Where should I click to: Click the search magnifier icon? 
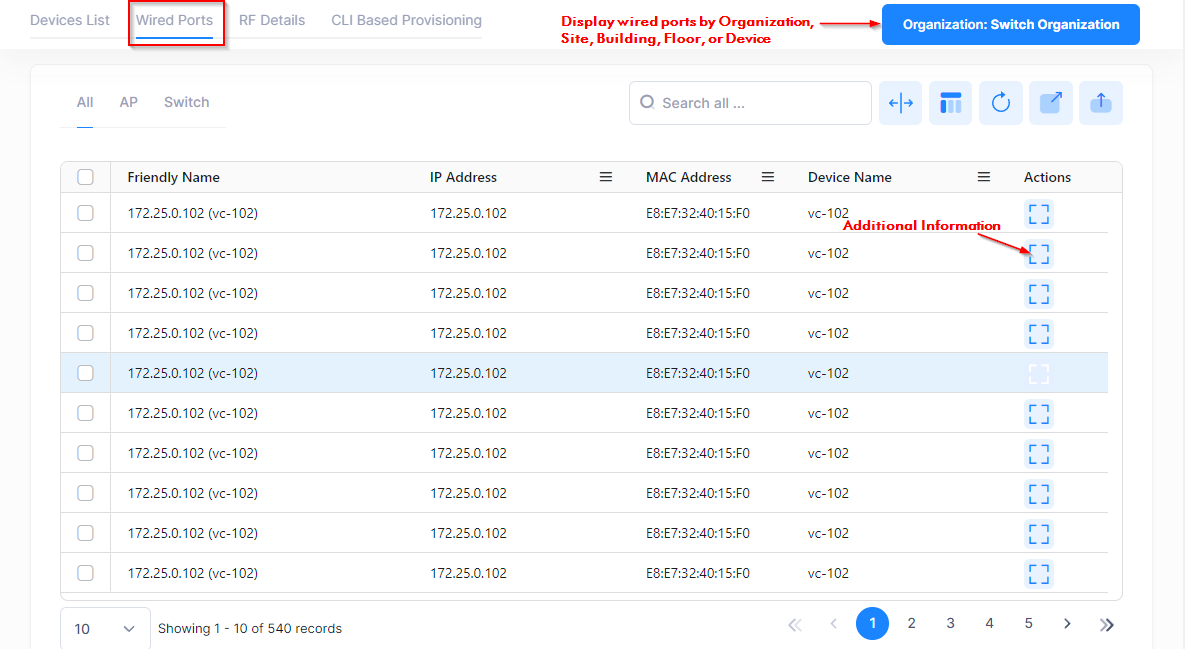pos(648,102)
